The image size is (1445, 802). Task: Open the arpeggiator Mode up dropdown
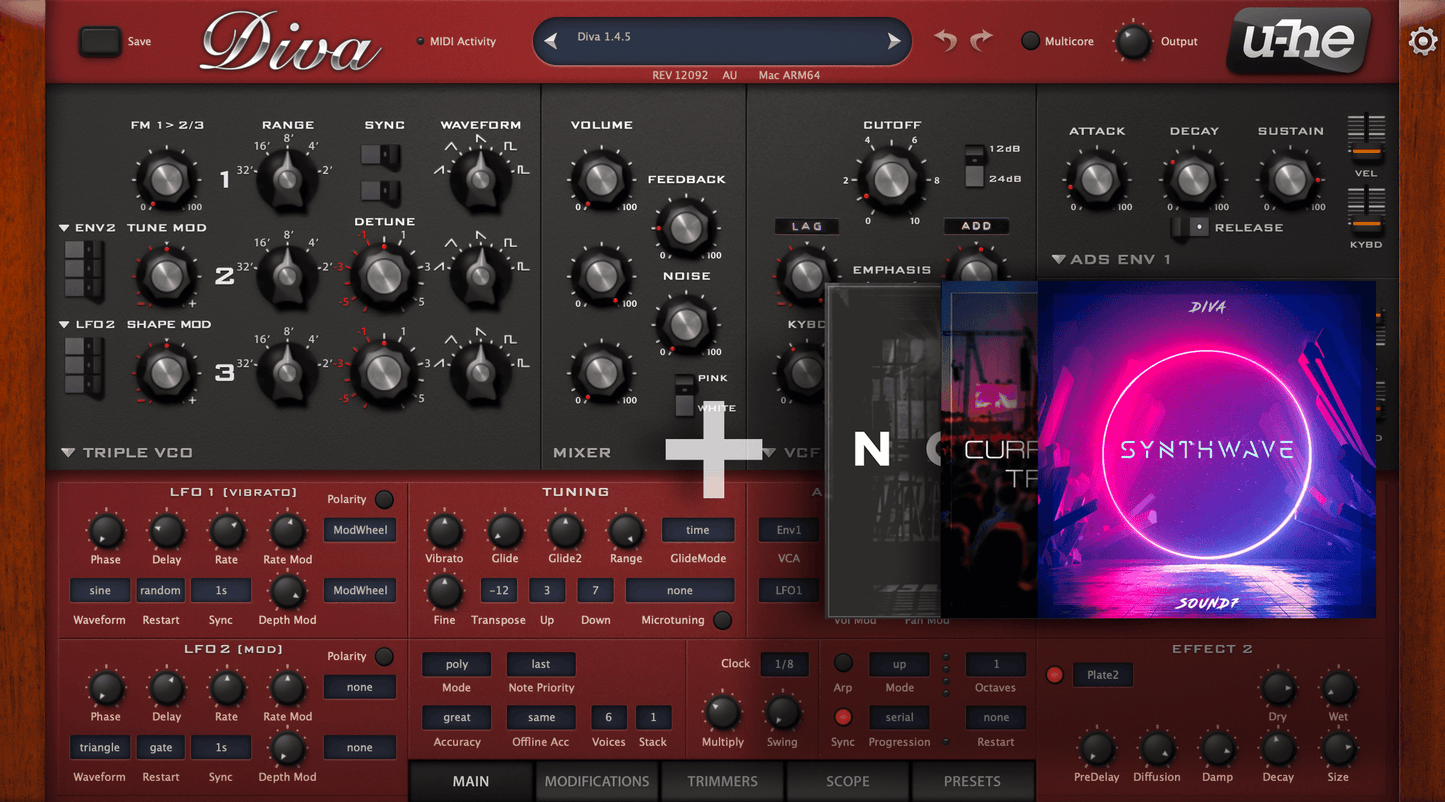899,664
